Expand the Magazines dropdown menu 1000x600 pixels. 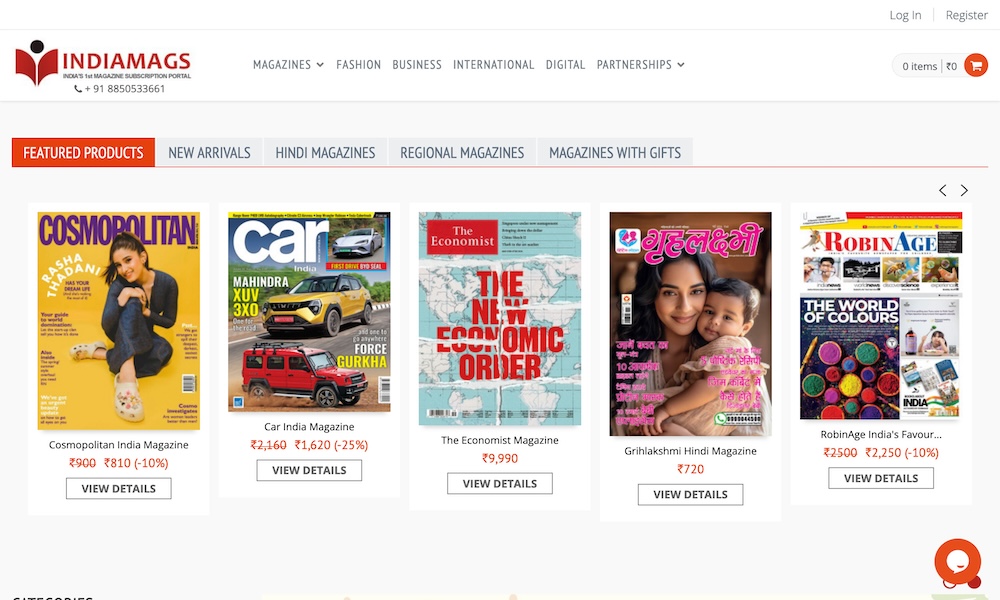pyautogui.click(x=288, y=64)
